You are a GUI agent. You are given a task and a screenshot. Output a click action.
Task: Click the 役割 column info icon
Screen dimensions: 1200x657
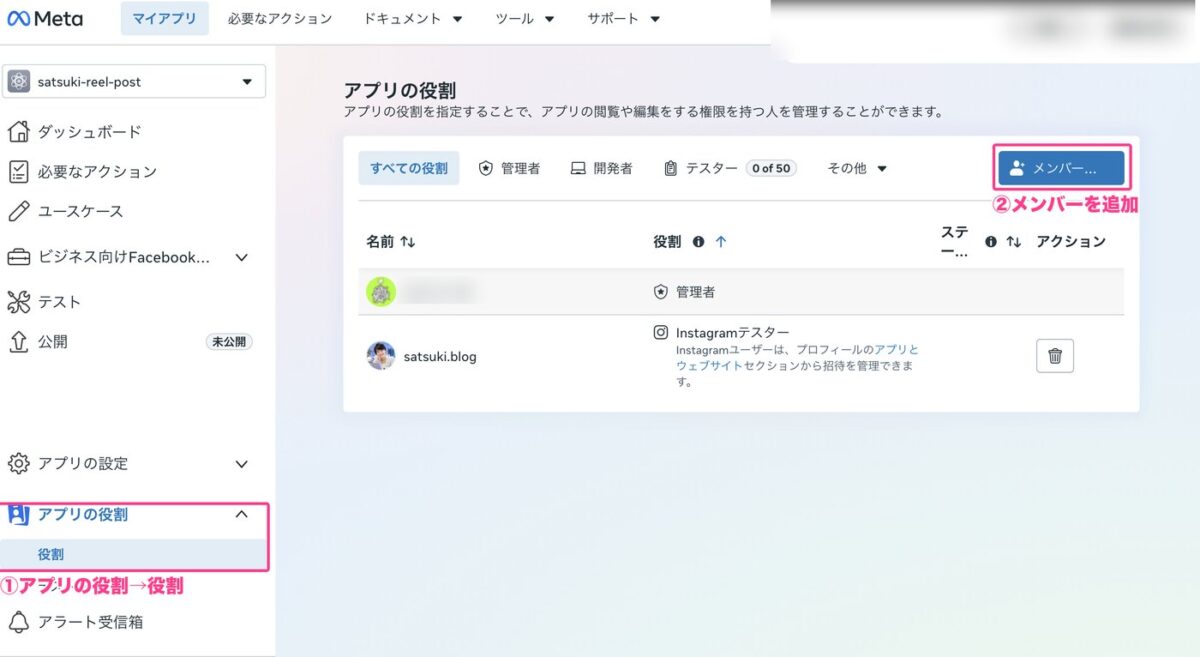[698, 242]
